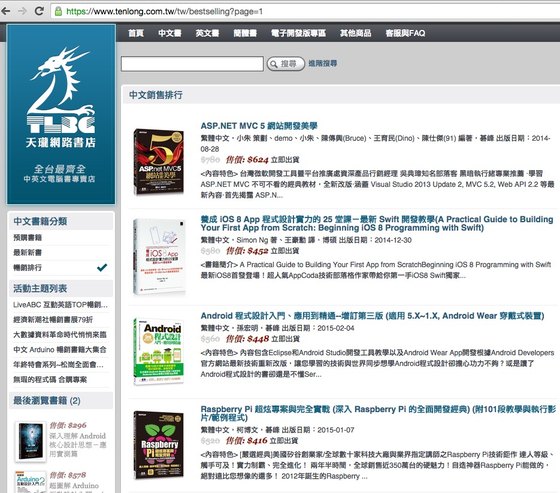This screenshot has height=493, width=560.
Task: Click the recently viewed Android book thumbnail
Action: pos(31,442)
